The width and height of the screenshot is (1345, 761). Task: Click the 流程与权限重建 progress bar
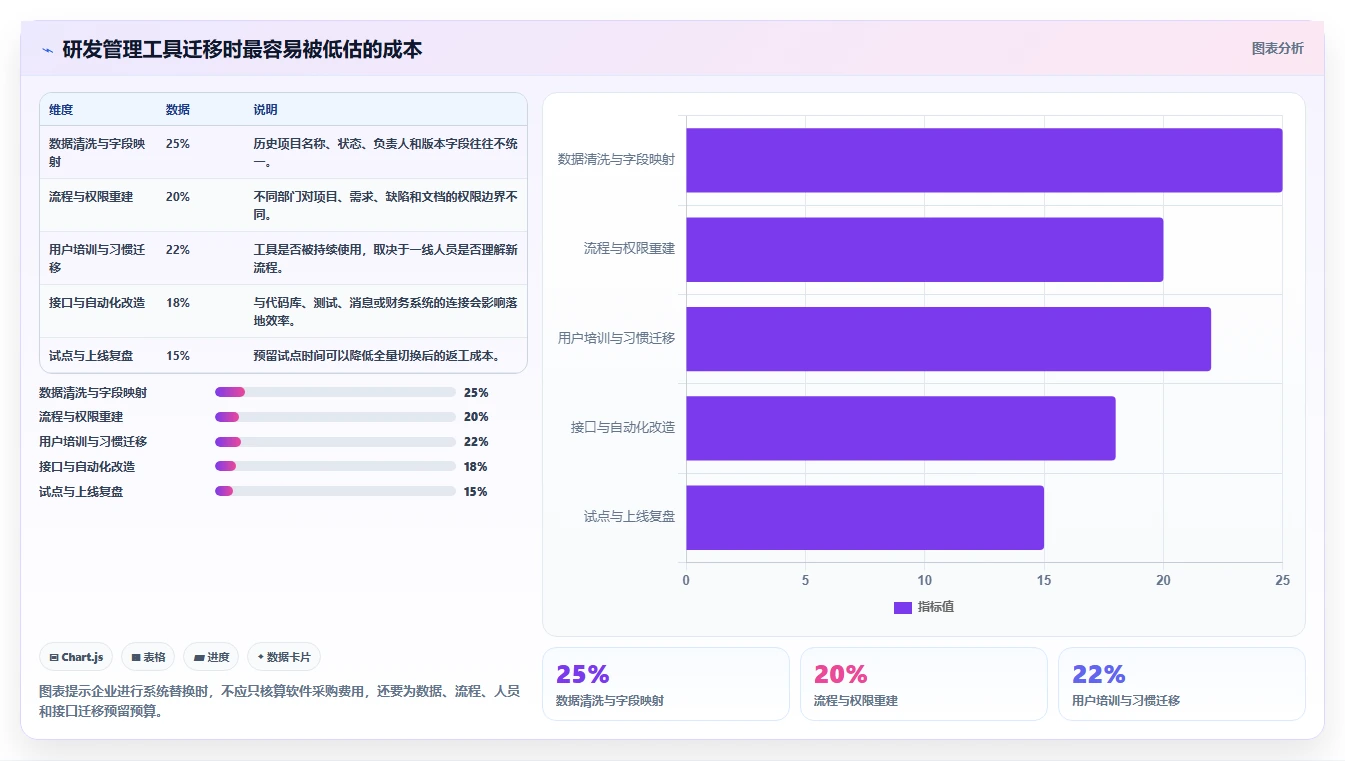[x=335, y=417]
